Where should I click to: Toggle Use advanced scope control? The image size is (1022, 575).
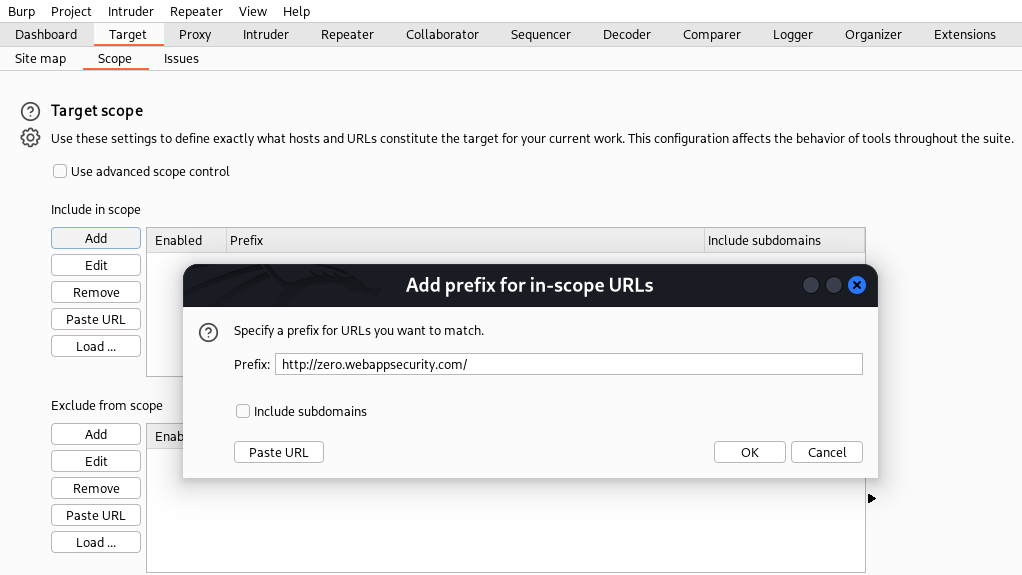pyautogui.click(x=61, y=172)
